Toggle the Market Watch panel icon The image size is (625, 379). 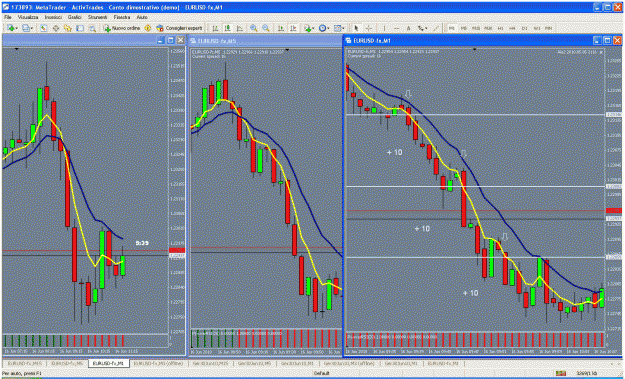tap(43, 28)
